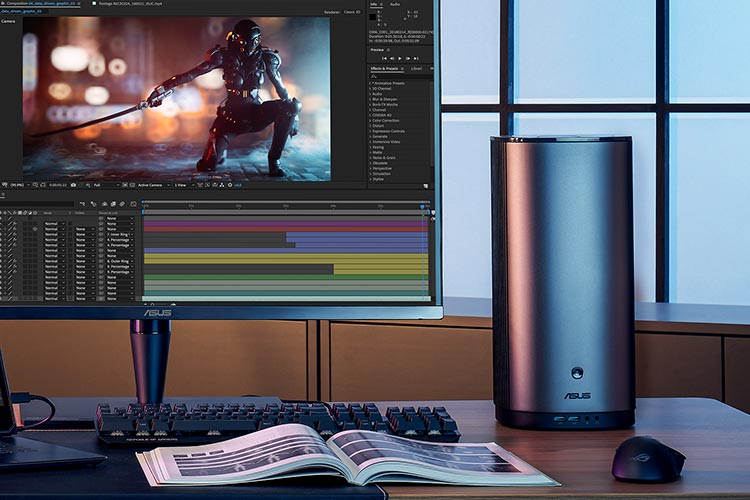Jump to last frame in Preview panel

[417, 58]
